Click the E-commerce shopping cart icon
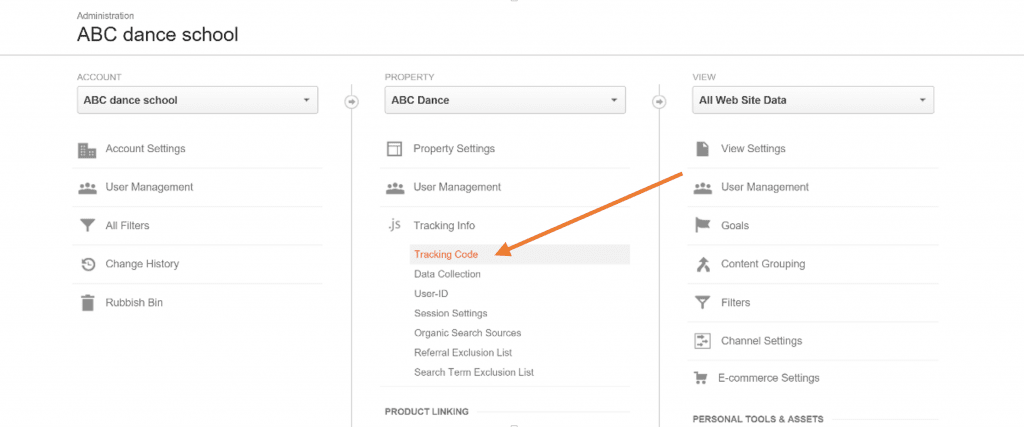1024x427 pixels. pyautogui.click(x=700, y=378)
